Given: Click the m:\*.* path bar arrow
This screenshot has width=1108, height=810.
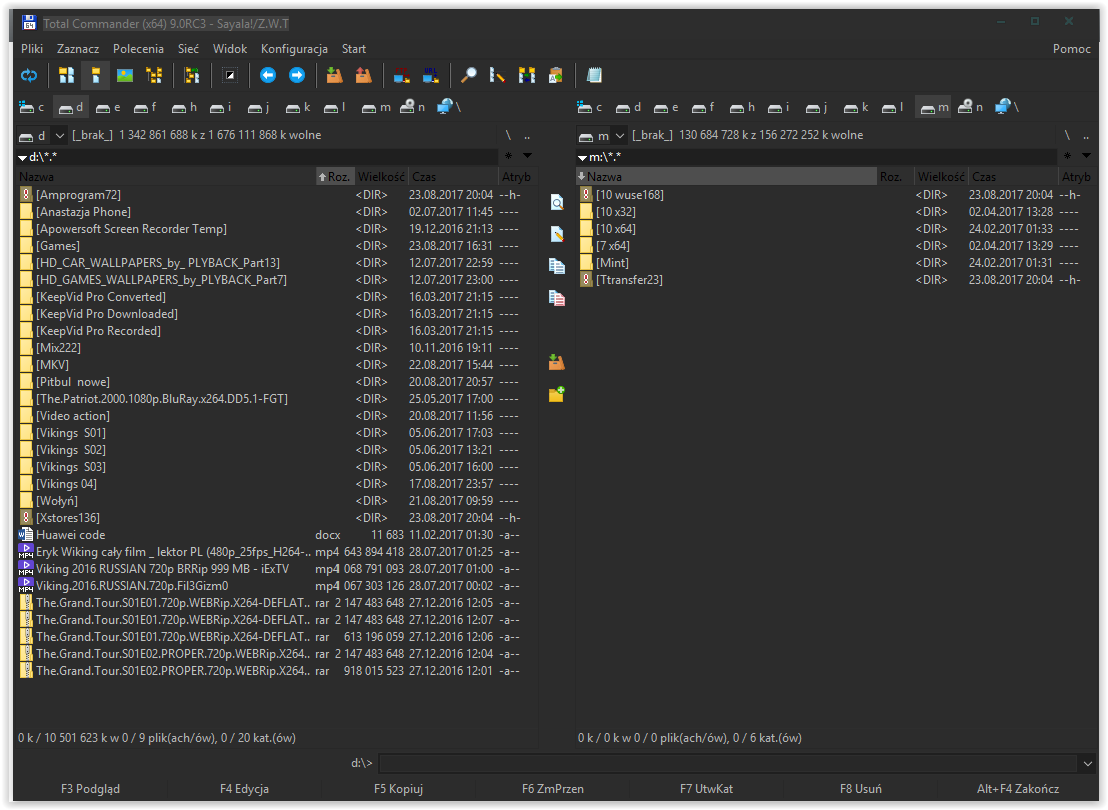Looking at the screenshot, I should (582, 157).
